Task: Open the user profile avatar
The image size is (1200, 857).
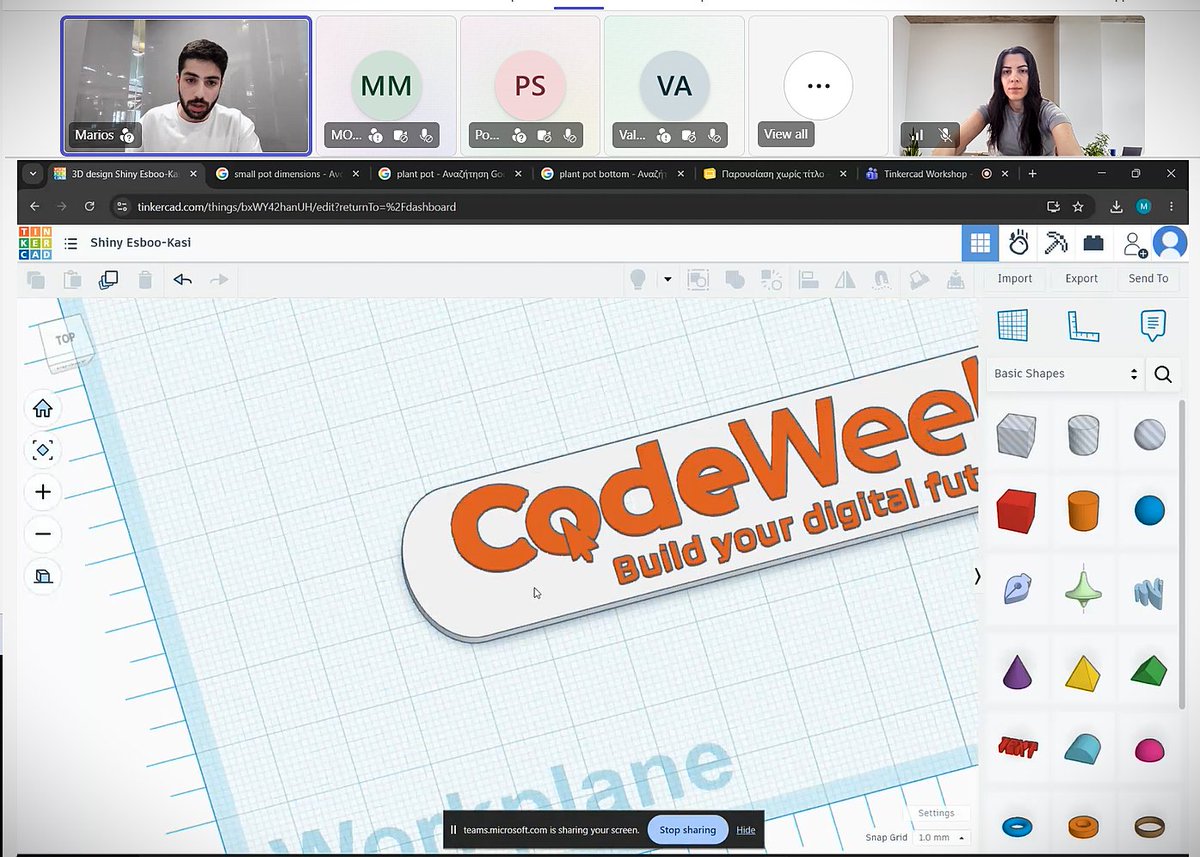Action: click(1169, 243)
